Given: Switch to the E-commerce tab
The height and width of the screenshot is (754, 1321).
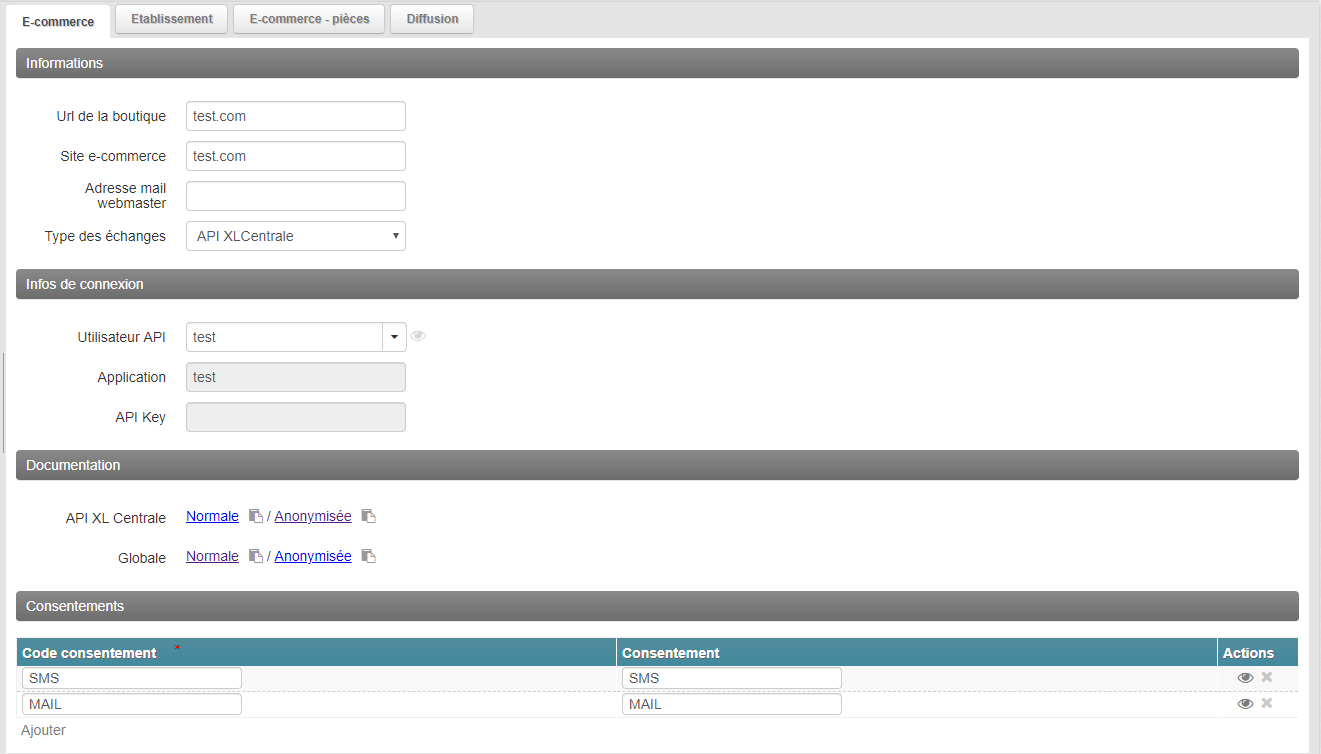Looking at the screenshot, I should click(58, 21).
